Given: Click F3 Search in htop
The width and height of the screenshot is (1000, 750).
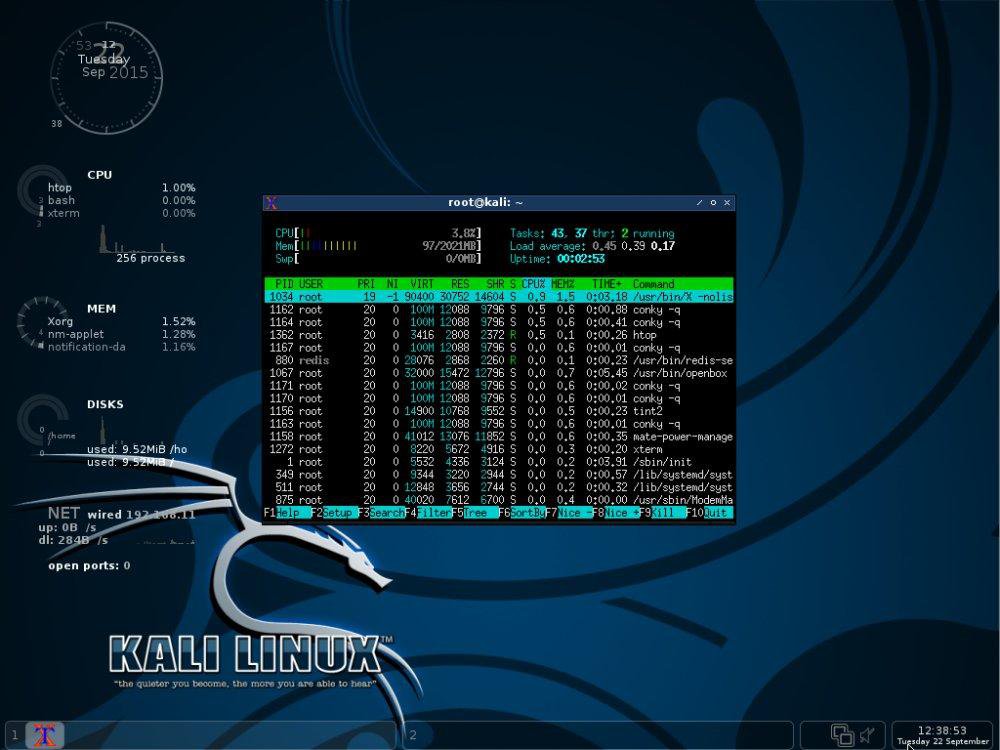Looking at the screenshot, I should click(x=381, y=513).
